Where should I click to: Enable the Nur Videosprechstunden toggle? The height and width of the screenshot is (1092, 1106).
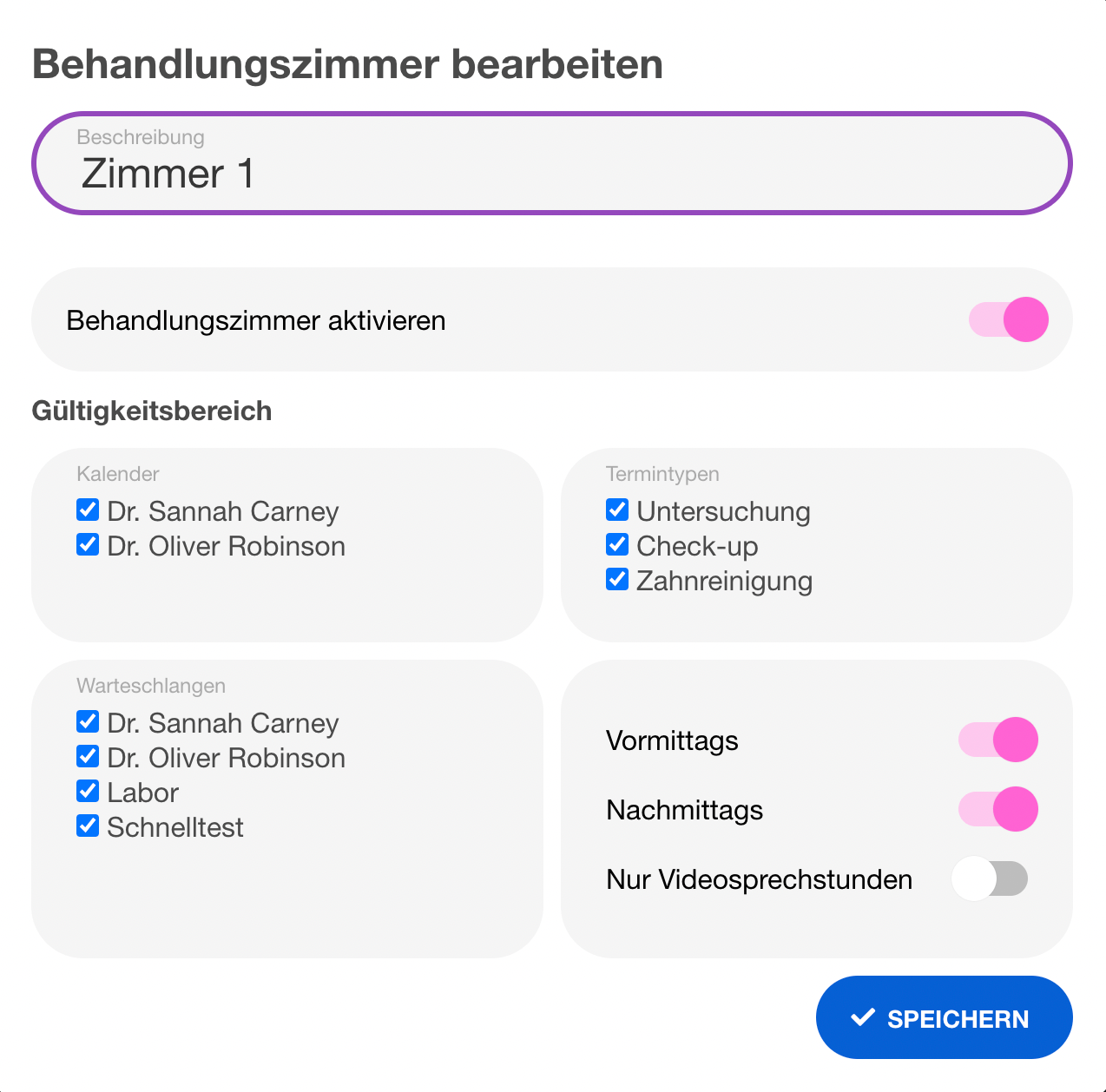pos(991,878)
